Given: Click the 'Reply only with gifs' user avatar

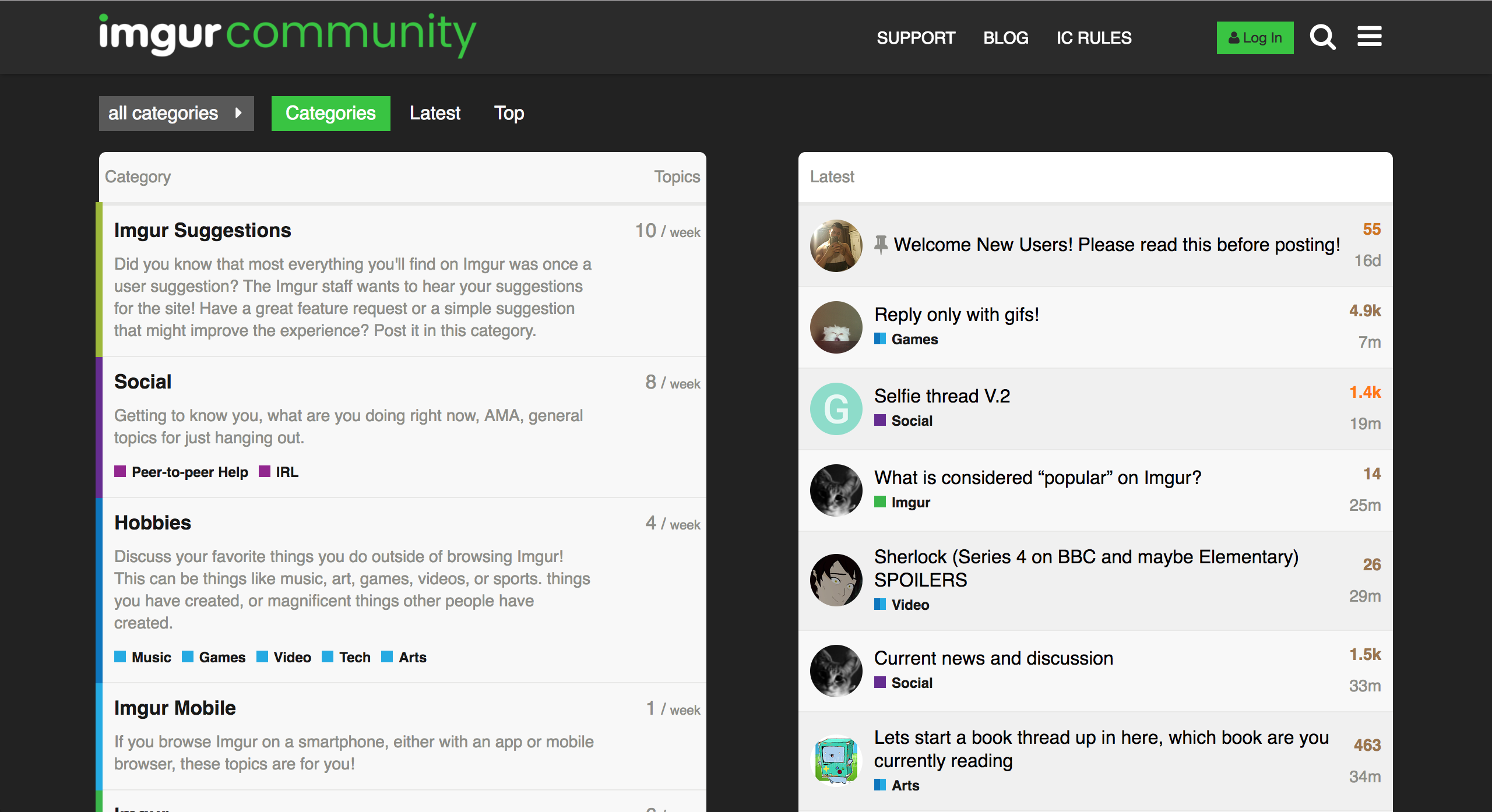Looking at the screenshot, I should [835, 326].
